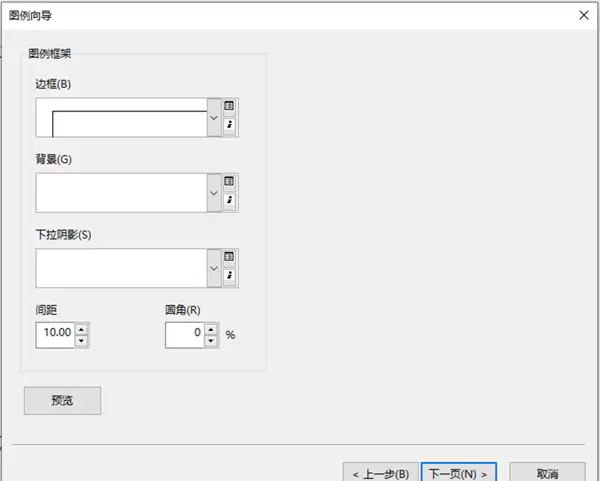
Task: Open the properties icon for 下拉阴影
Action: point(229,276)
